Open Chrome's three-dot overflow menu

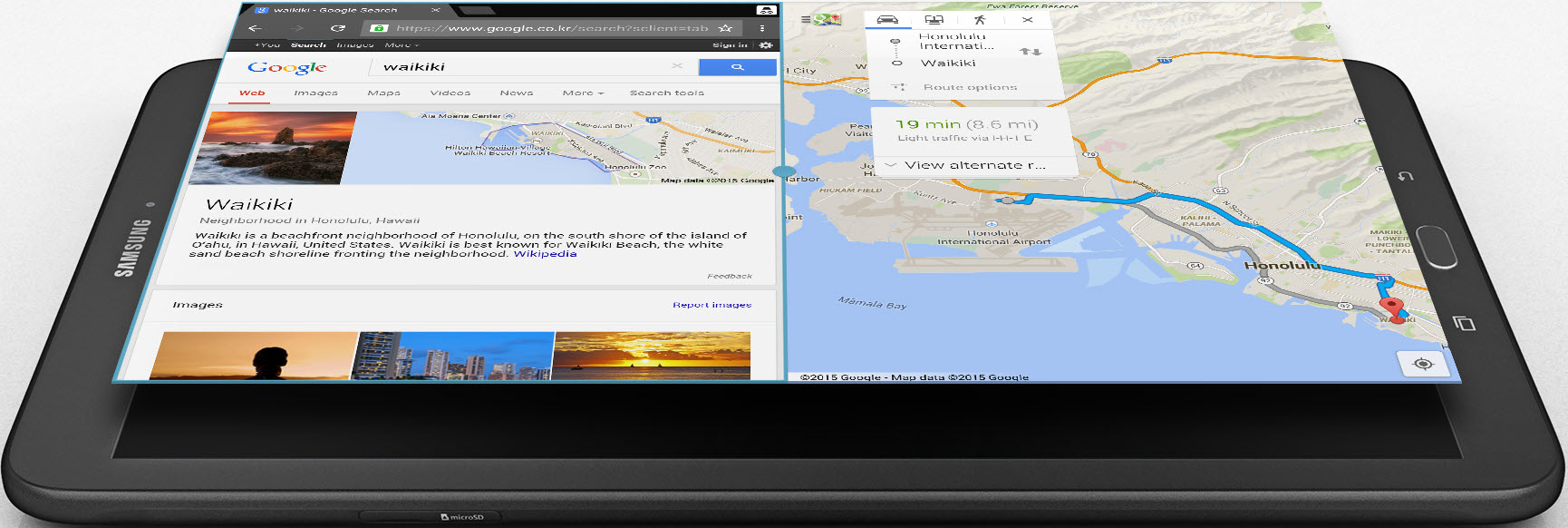(762, 28)
